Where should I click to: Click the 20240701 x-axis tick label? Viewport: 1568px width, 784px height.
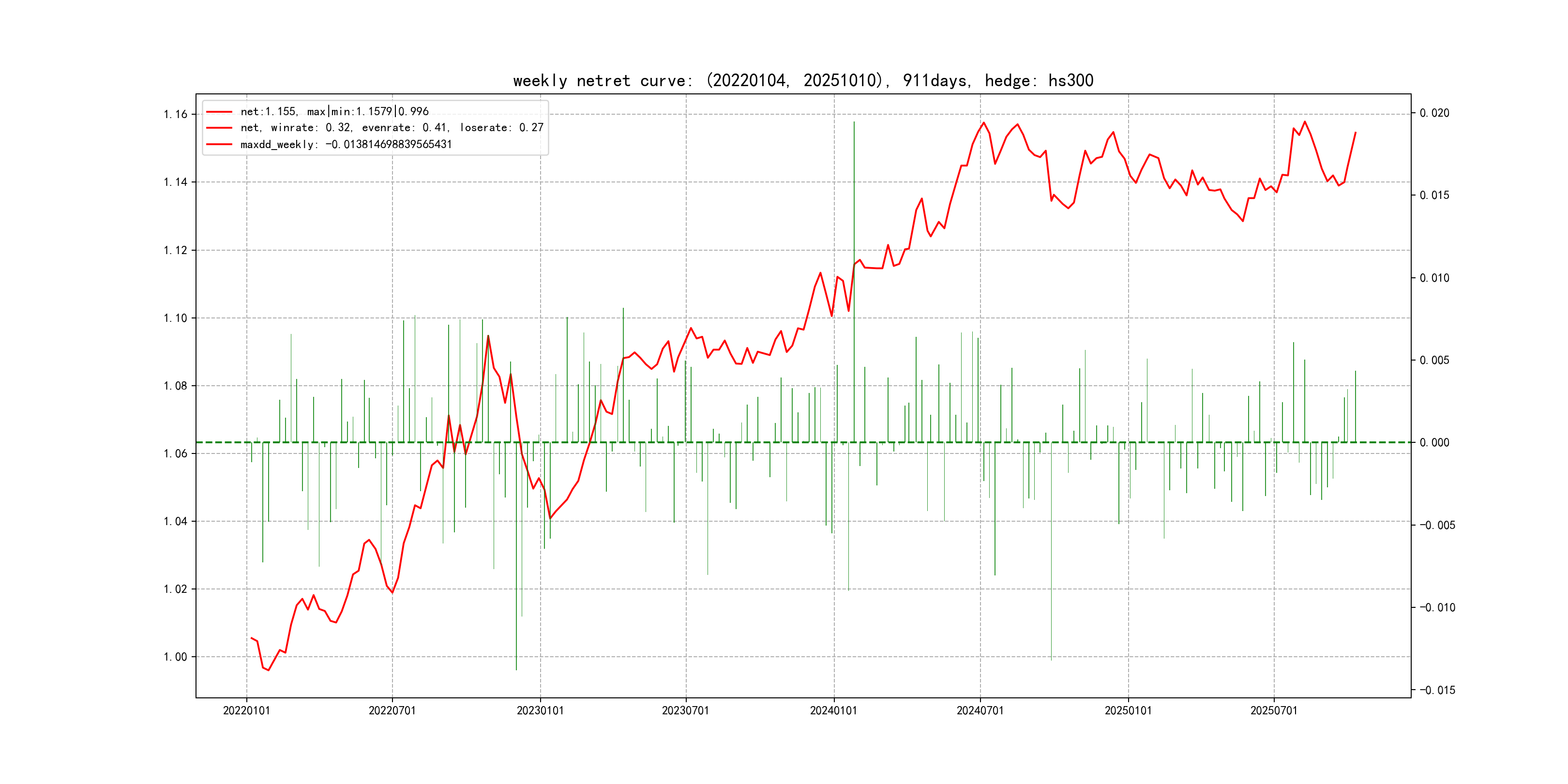tap(980, 710)
